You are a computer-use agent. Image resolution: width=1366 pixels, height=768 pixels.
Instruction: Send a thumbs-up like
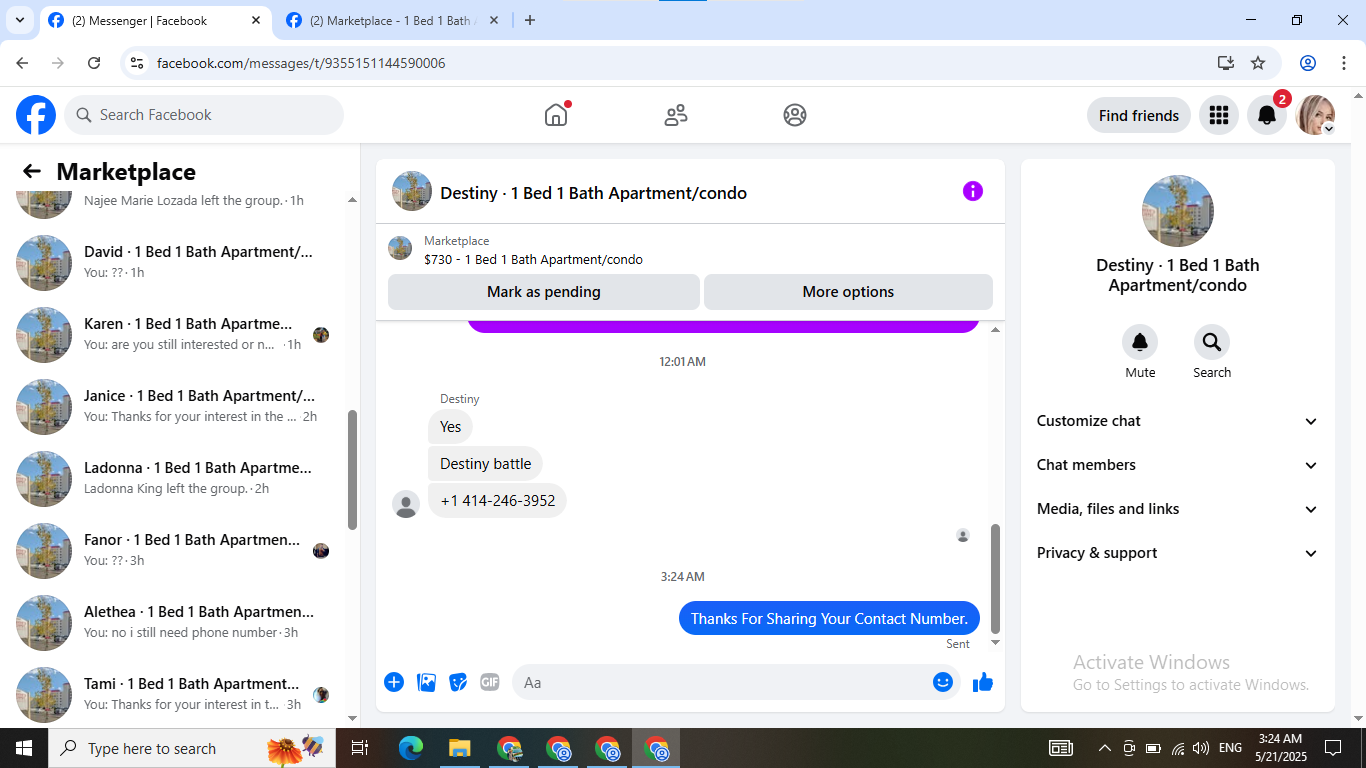(x=983, y=682)
